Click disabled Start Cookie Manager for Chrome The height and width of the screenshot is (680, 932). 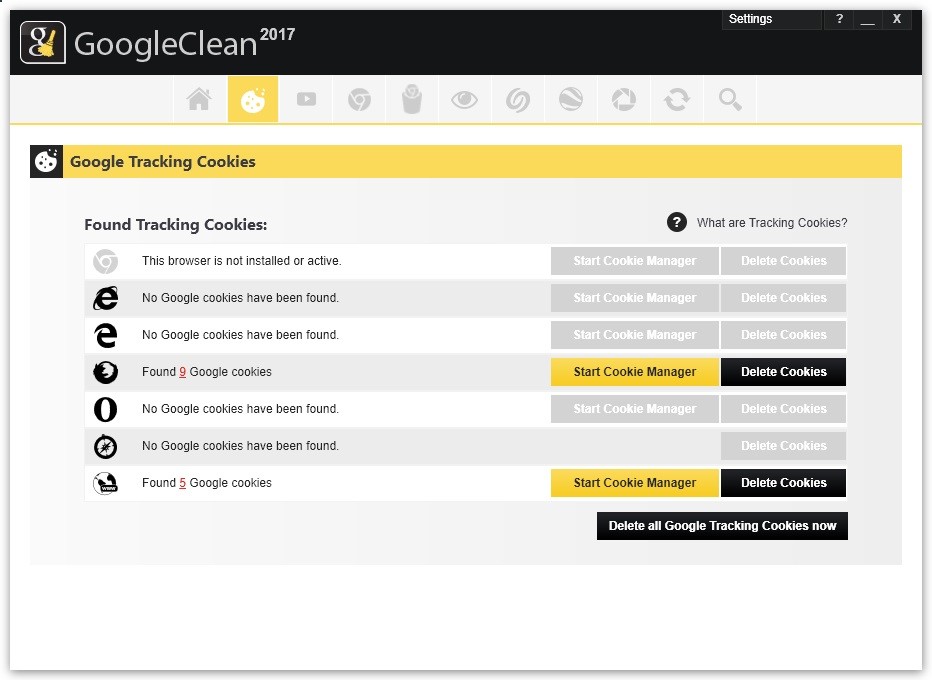point(634,261)
